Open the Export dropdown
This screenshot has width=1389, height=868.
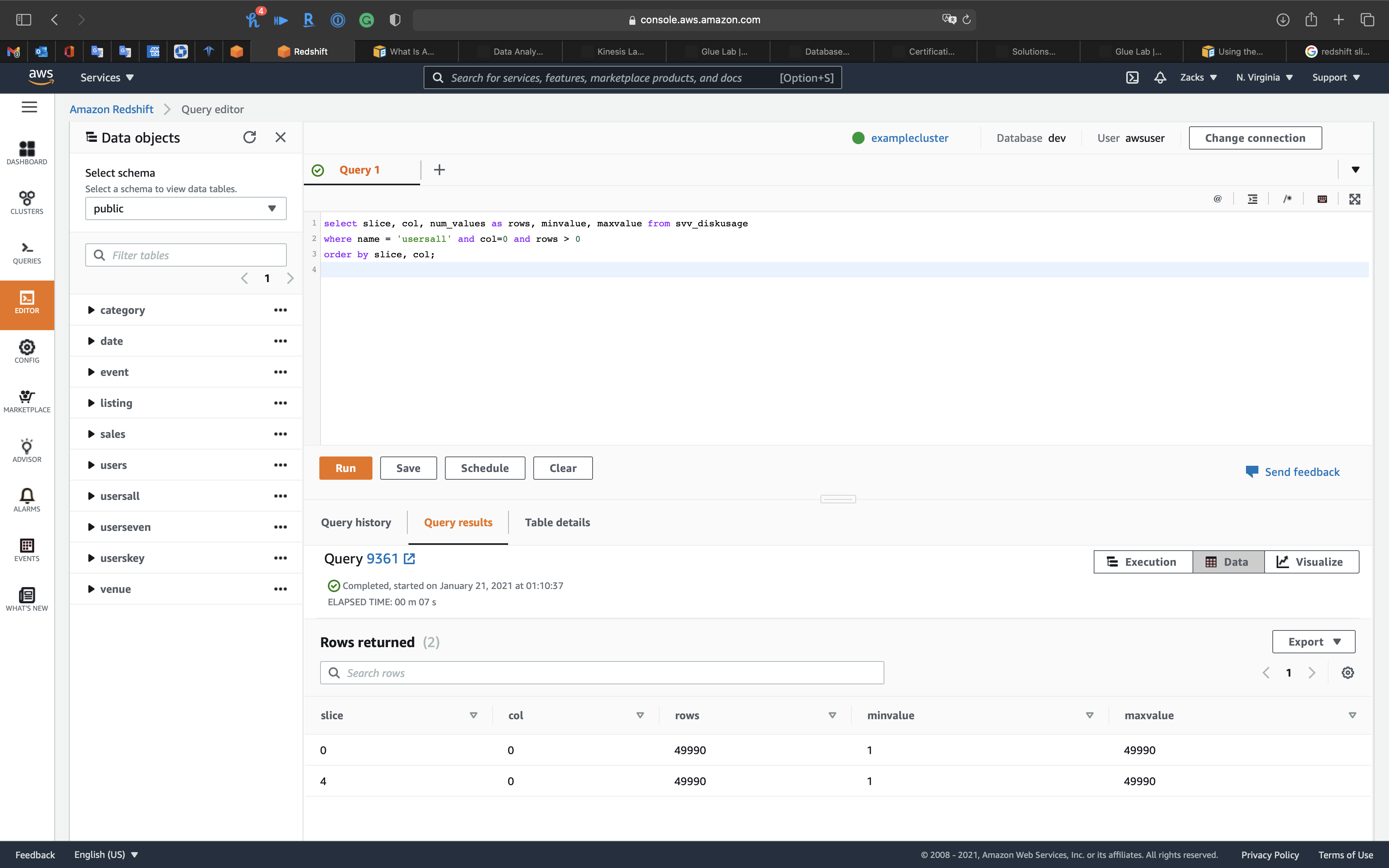pos(1313,642)
